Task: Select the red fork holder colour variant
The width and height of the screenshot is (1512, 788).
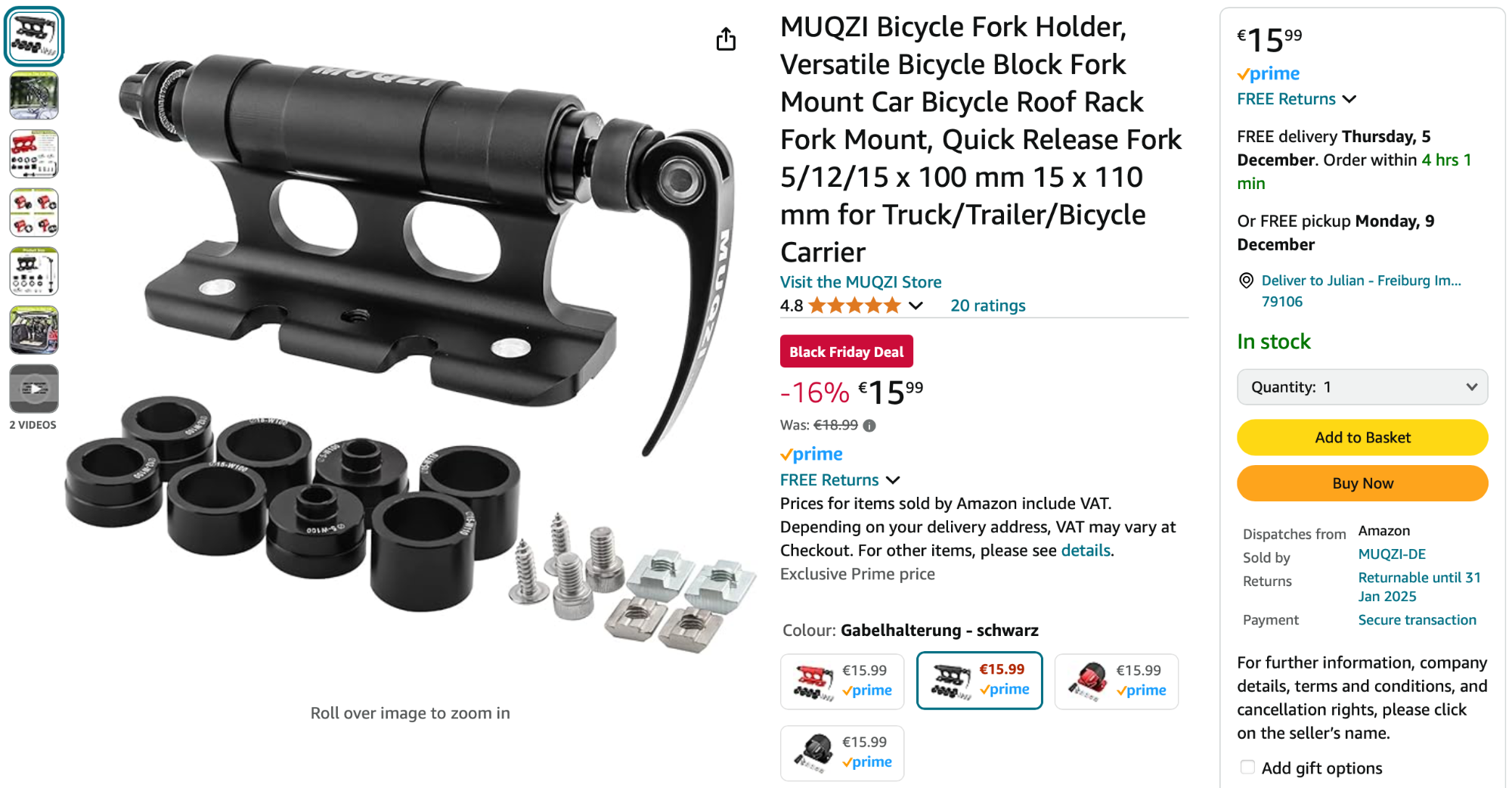Action: 842,681
